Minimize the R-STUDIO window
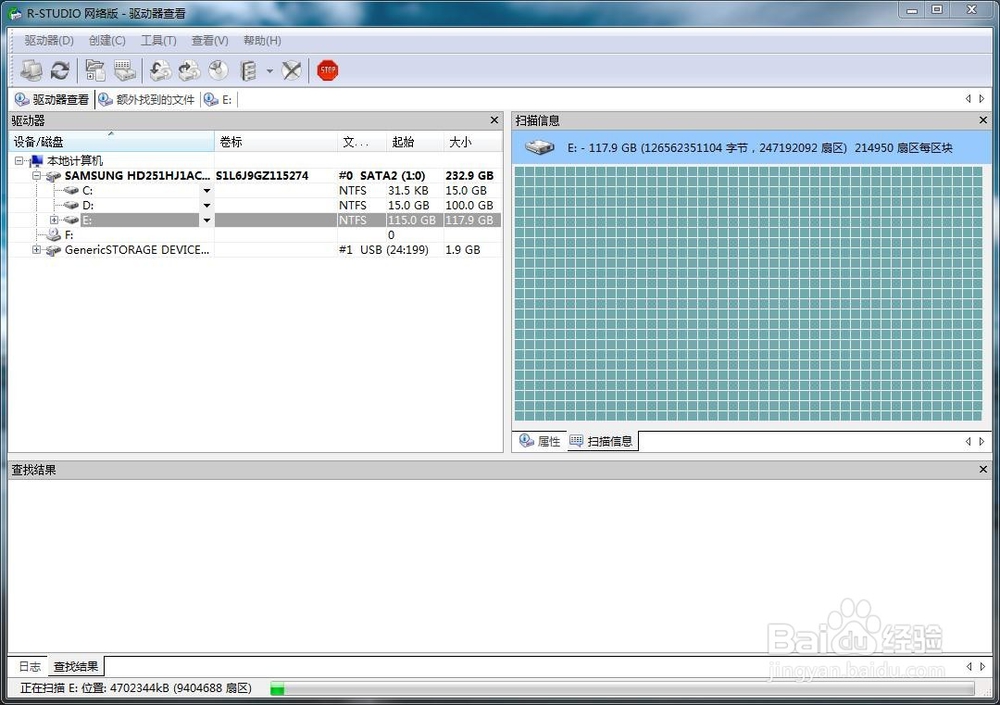 tap(912, 10)
